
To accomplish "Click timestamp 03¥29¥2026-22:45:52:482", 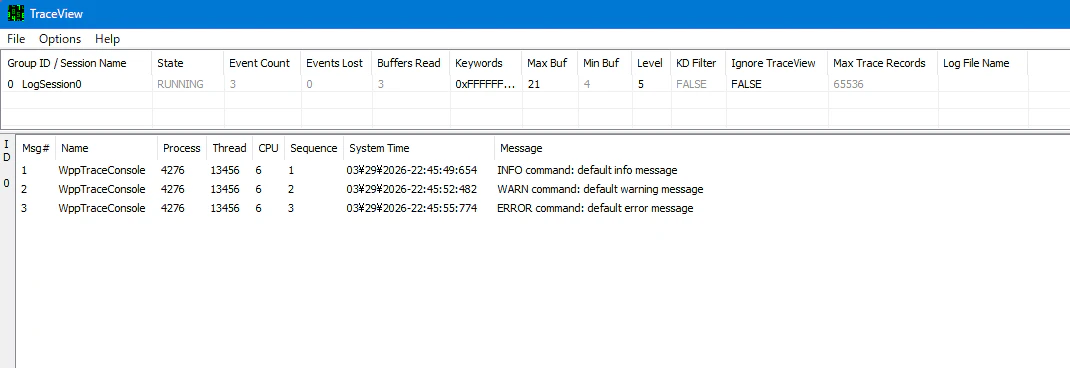I will [x=411, y=189].
